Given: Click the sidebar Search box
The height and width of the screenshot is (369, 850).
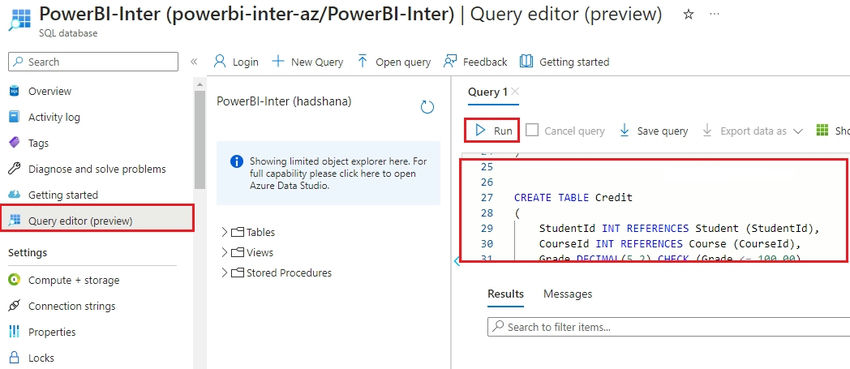Looking at the screenshot, I should (93, 62).
